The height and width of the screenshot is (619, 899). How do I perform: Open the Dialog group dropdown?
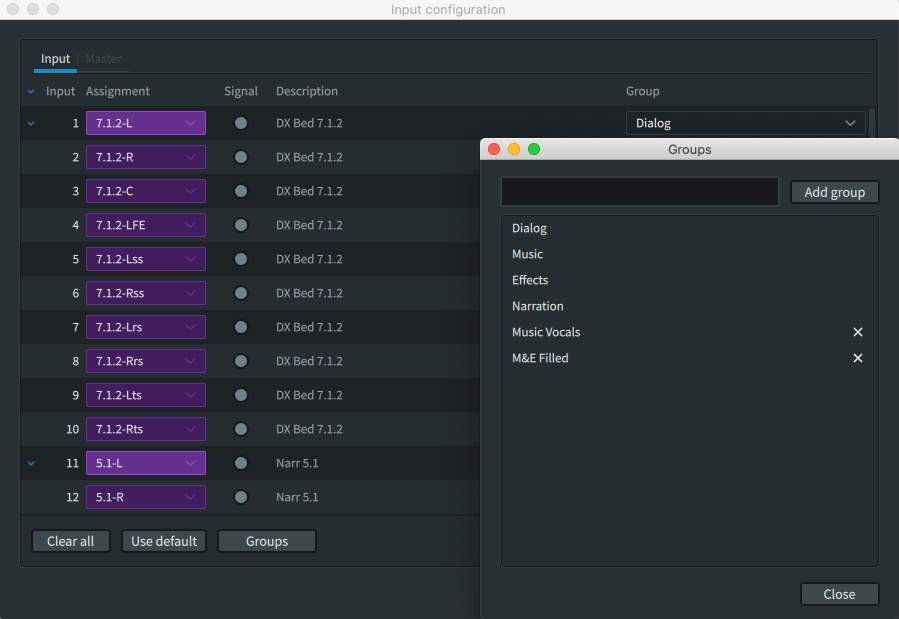click(745, 123)
